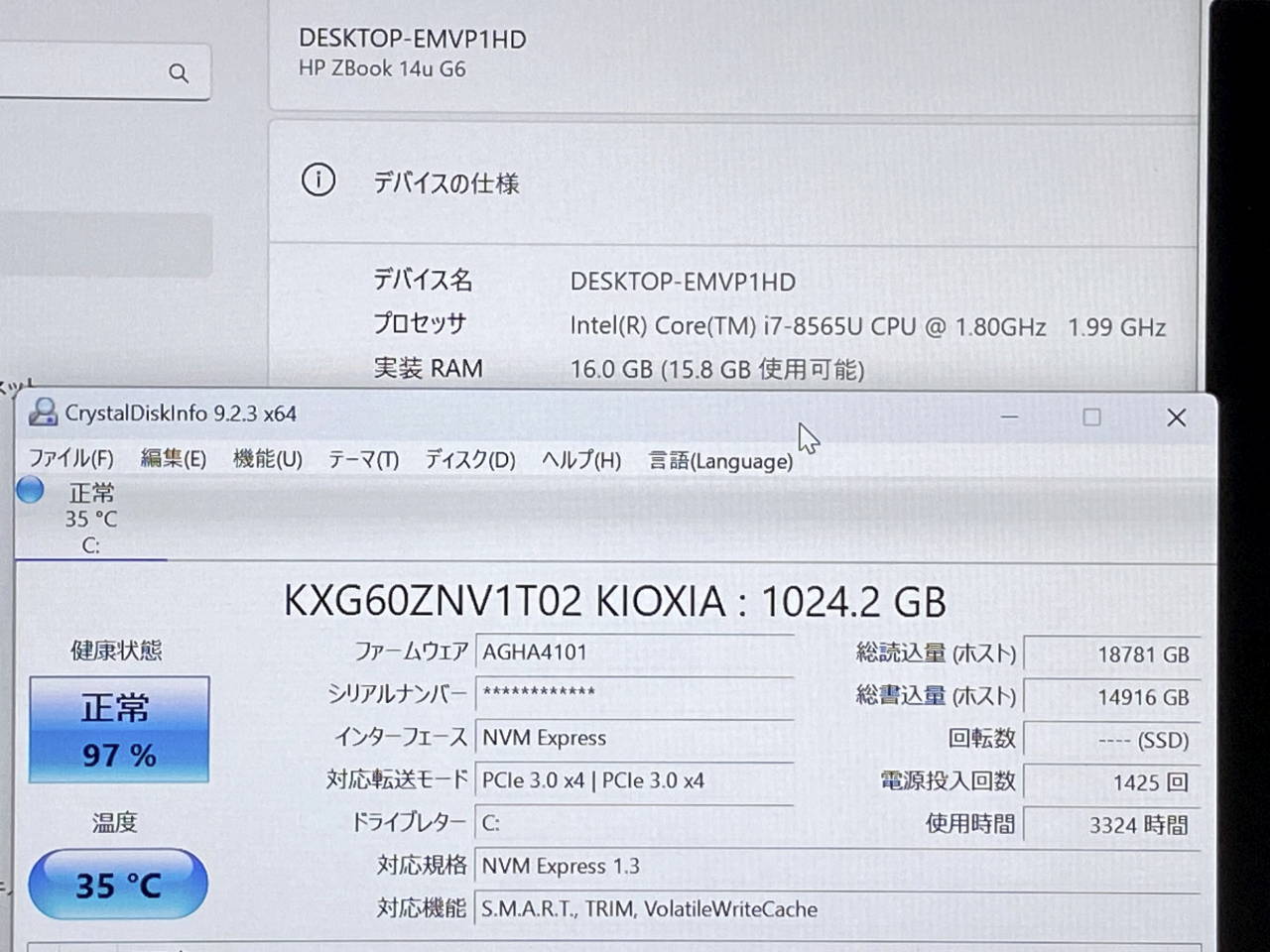
Task: Click the ファームウェア label
Action: [411, 652]
